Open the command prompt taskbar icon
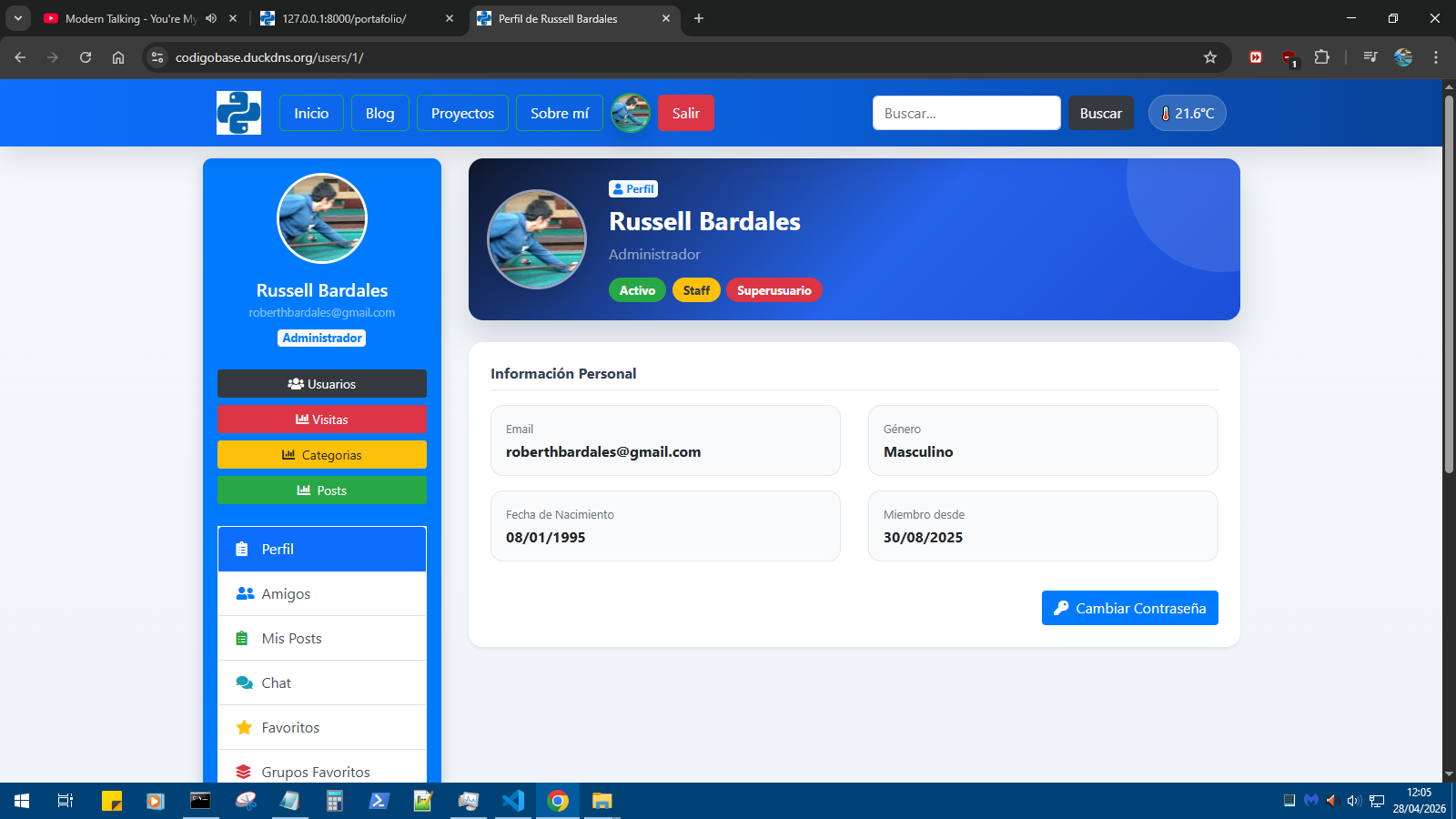The height and width of the screenshot is (819, 1456). [200, 801]
